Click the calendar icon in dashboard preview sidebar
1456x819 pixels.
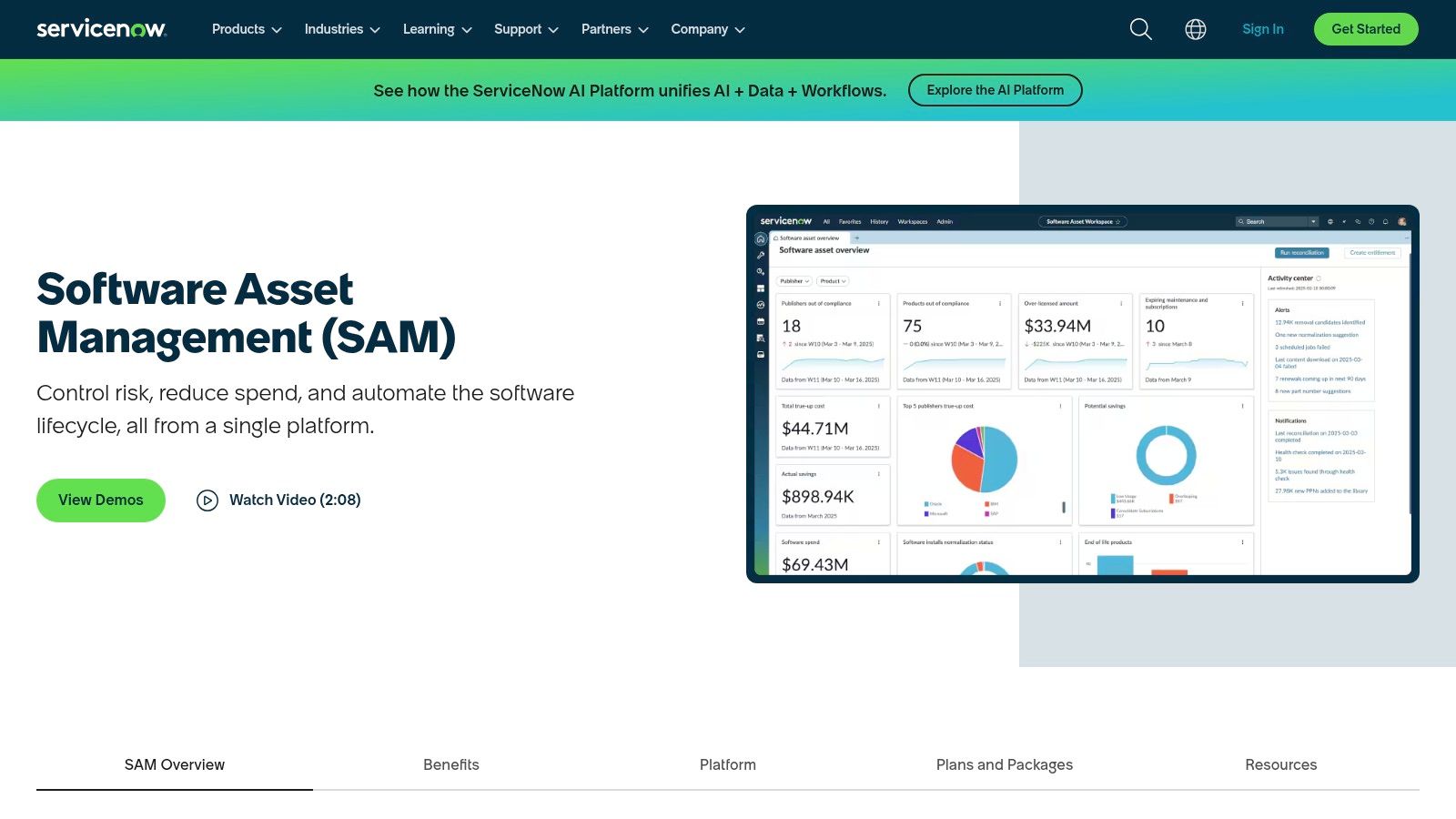coord(761,321)
